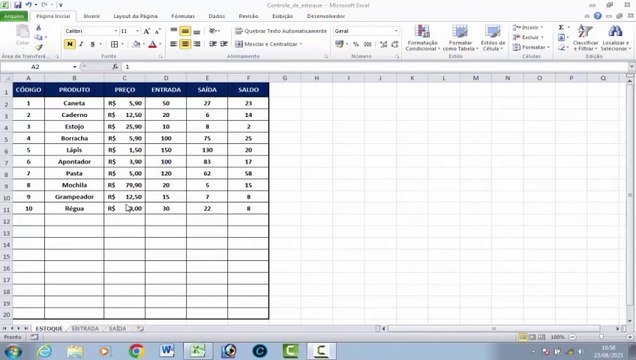
Task: Toggle Bold (N) formatting
Action: pyautogui.click(x=69, y=44)
